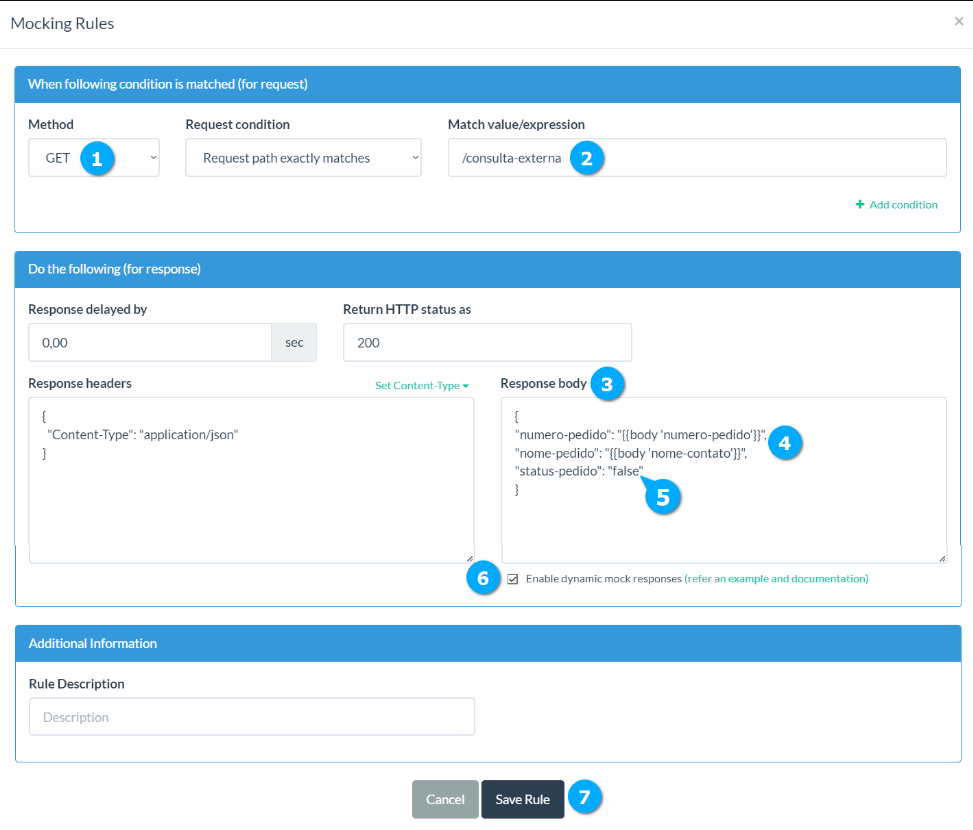Click the numbered marker 4 badge
This screenshot has width=973, height=830.
click(x=785, y=442)
